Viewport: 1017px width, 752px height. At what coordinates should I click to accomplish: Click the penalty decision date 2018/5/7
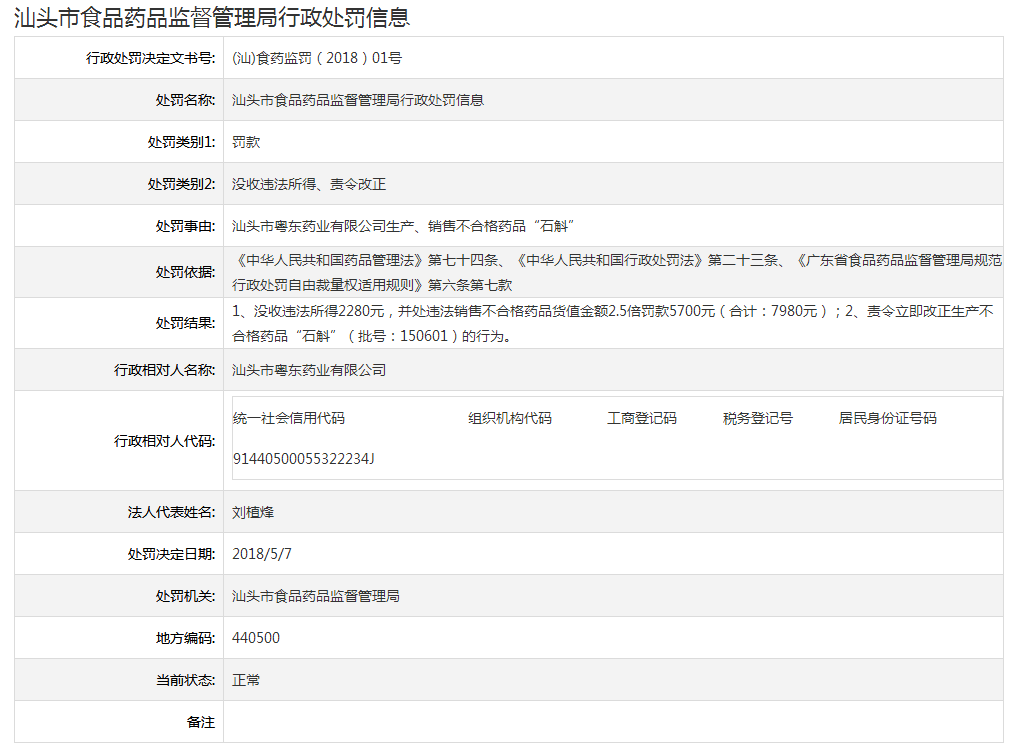coord(261,553)
